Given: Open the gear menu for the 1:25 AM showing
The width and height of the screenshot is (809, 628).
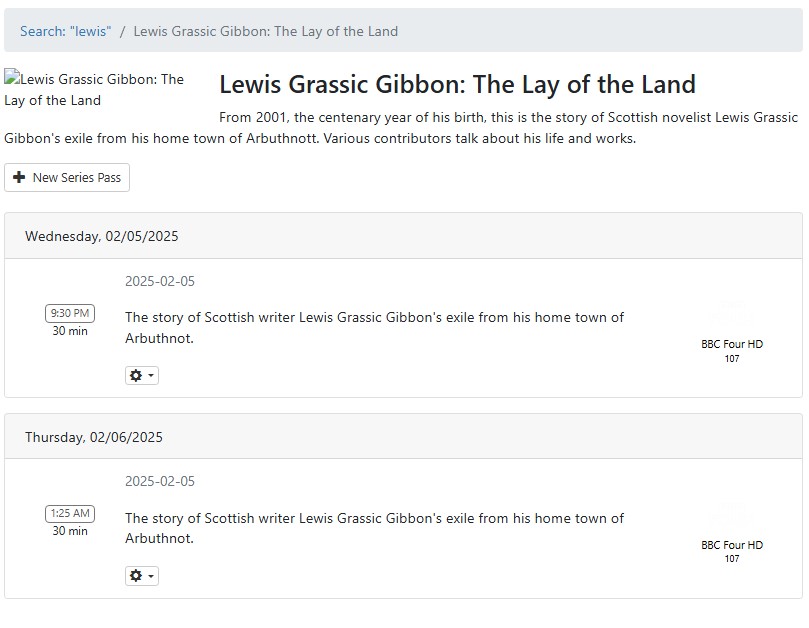Looking at the screenshot, I should tap(142, 576).
